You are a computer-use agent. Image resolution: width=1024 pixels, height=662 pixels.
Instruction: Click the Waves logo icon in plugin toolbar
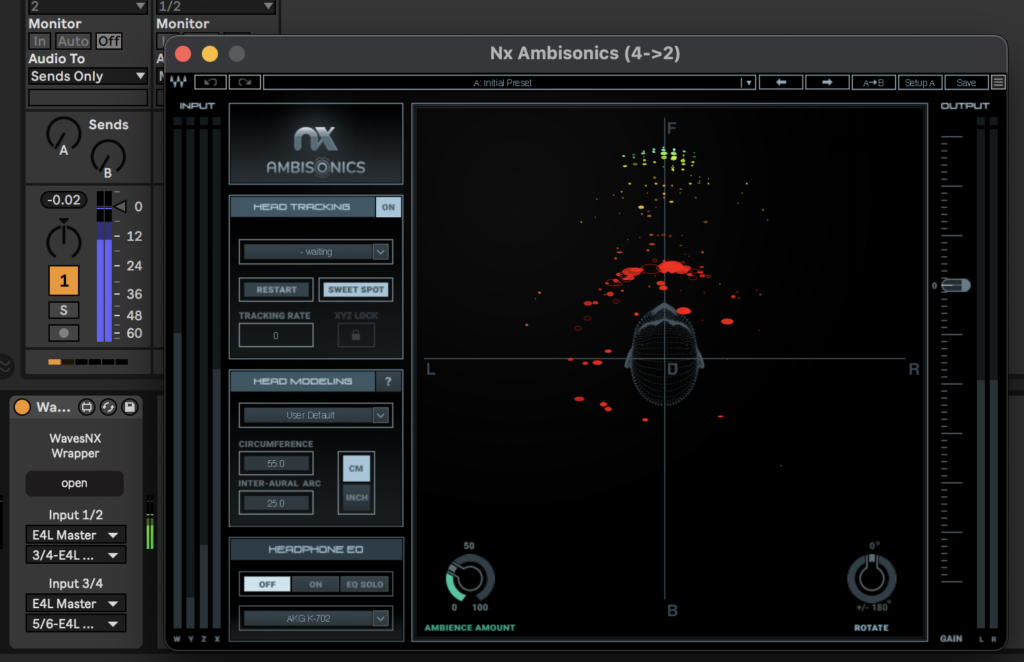tap(179, 83)
